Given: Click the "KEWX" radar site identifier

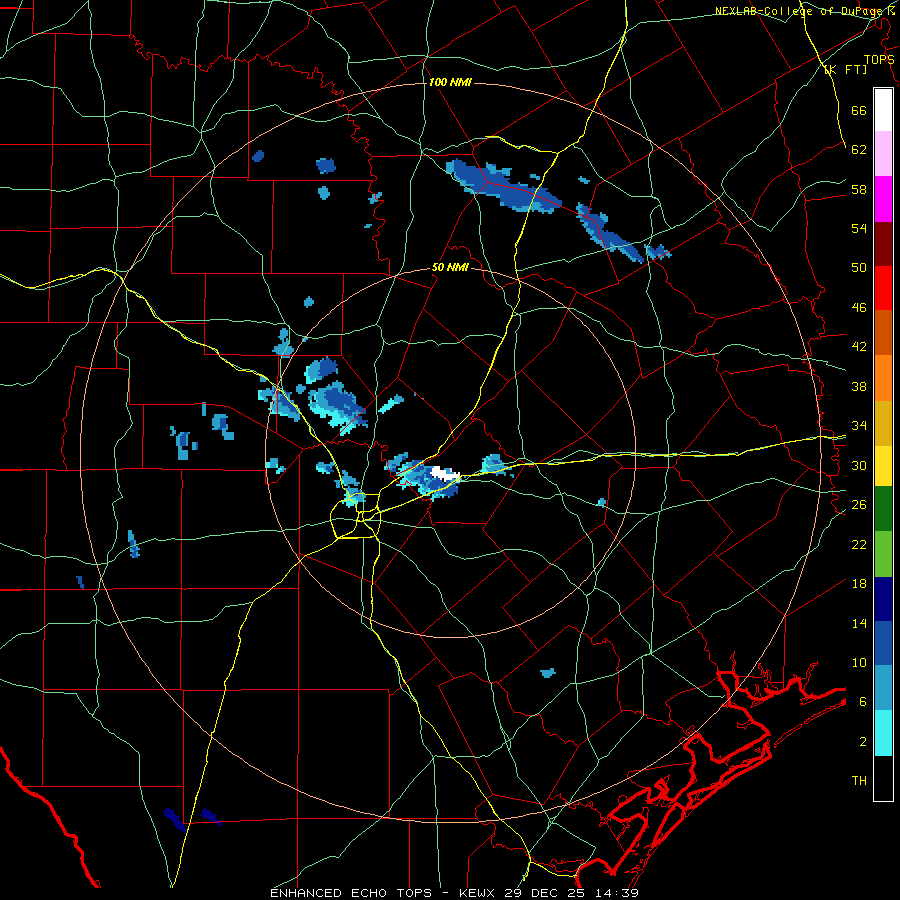Looking at the screenshot, I should coord(478,893).
